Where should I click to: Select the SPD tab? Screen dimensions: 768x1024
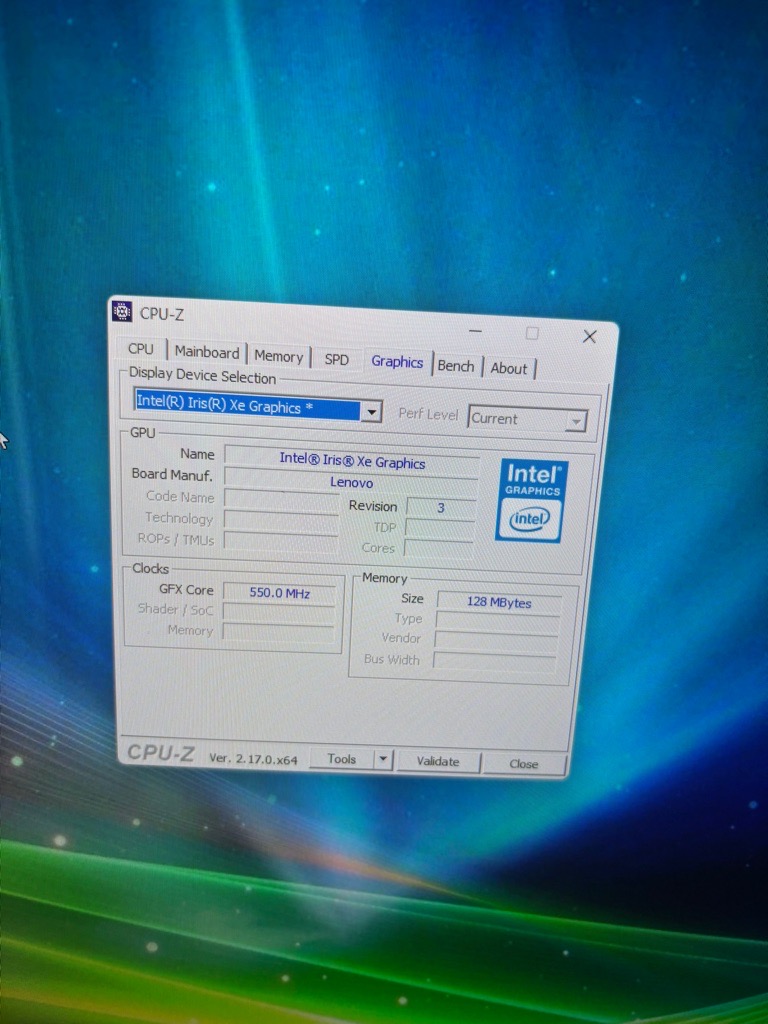[x=337, y=359]
